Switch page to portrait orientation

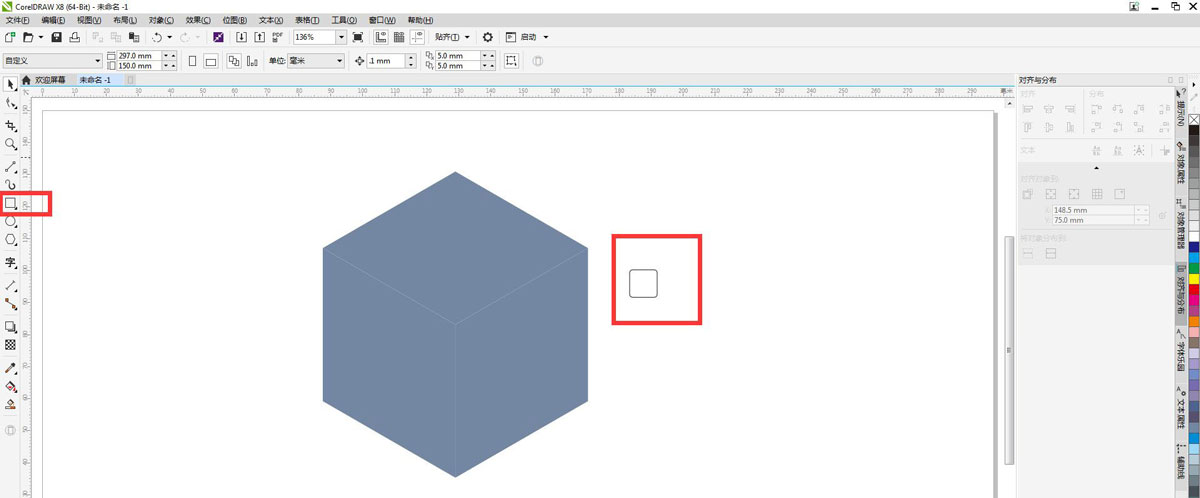pyautogui.click(x=192, y=61)
